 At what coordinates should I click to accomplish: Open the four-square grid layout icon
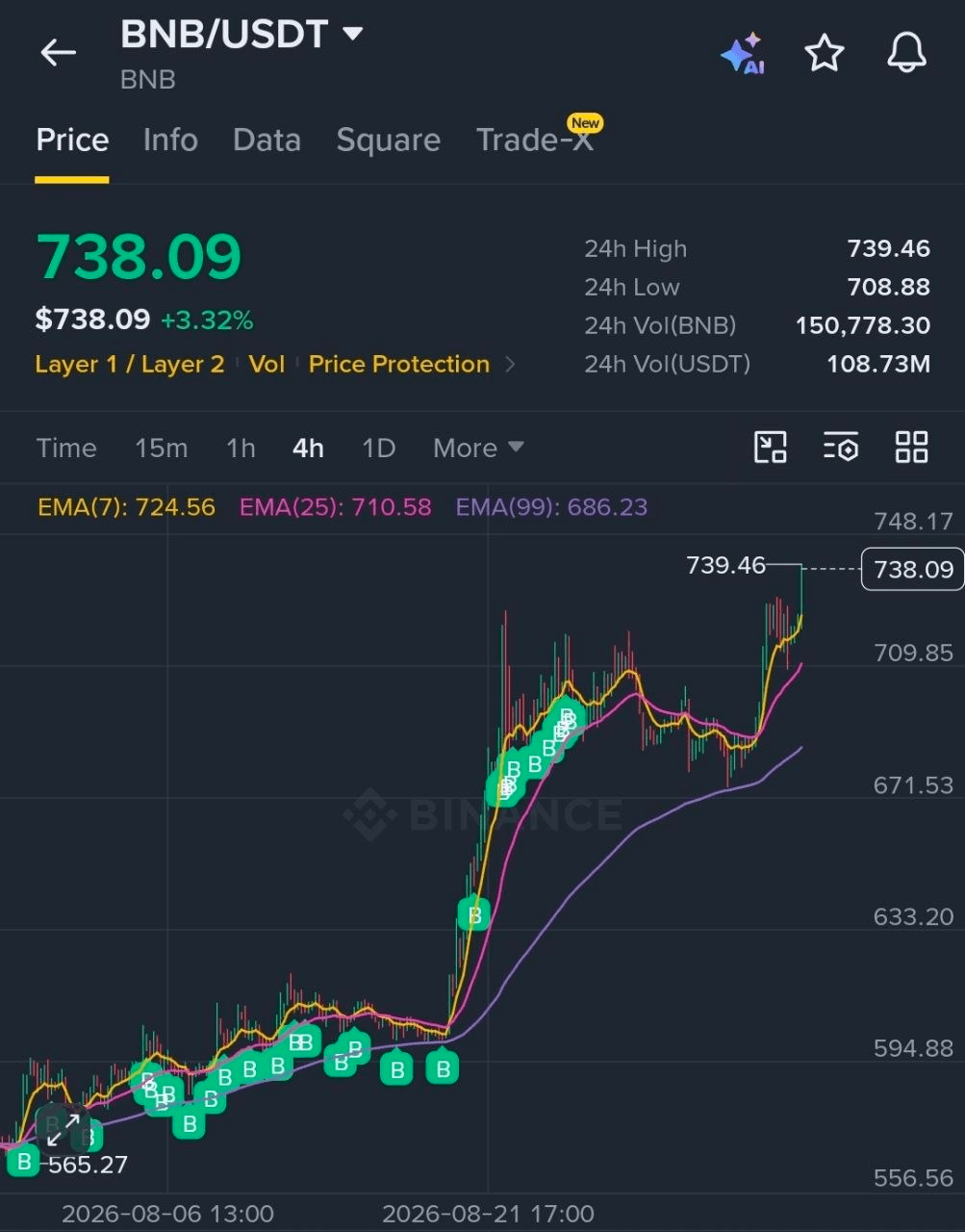[x=911, y=448]
